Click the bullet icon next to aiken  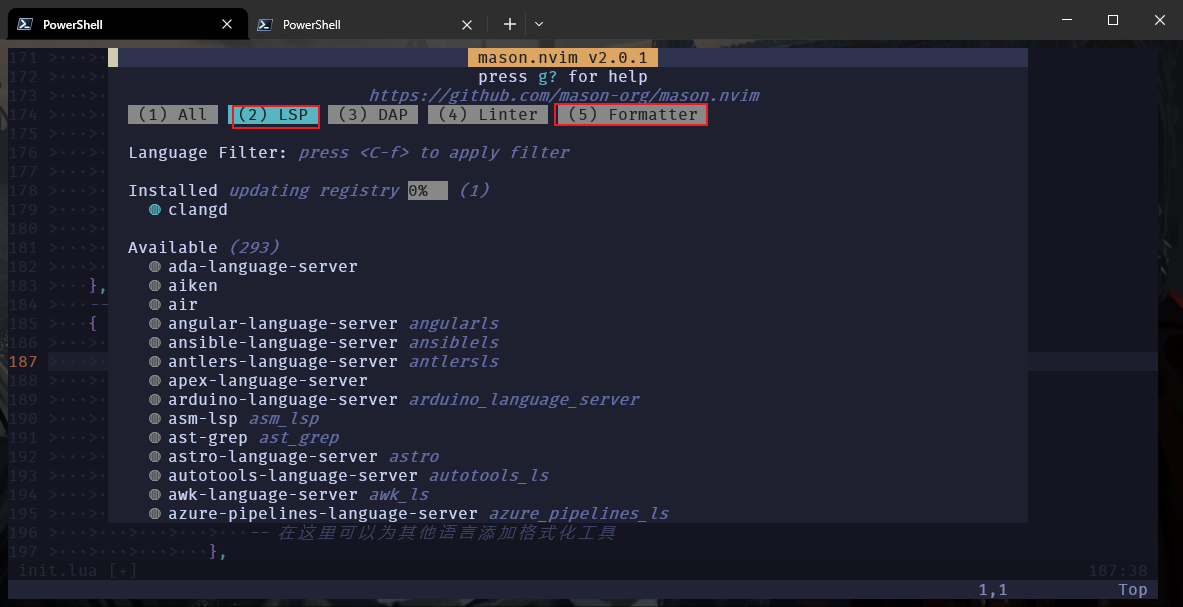(x=155, y=286)
